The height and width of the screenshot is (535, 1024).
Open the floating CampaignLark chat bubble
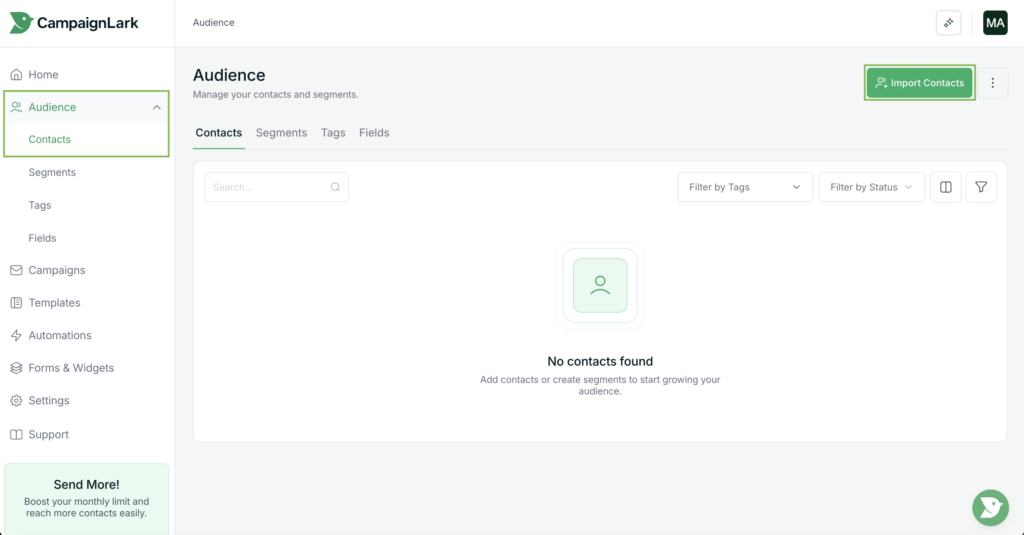tap(990, 507)
